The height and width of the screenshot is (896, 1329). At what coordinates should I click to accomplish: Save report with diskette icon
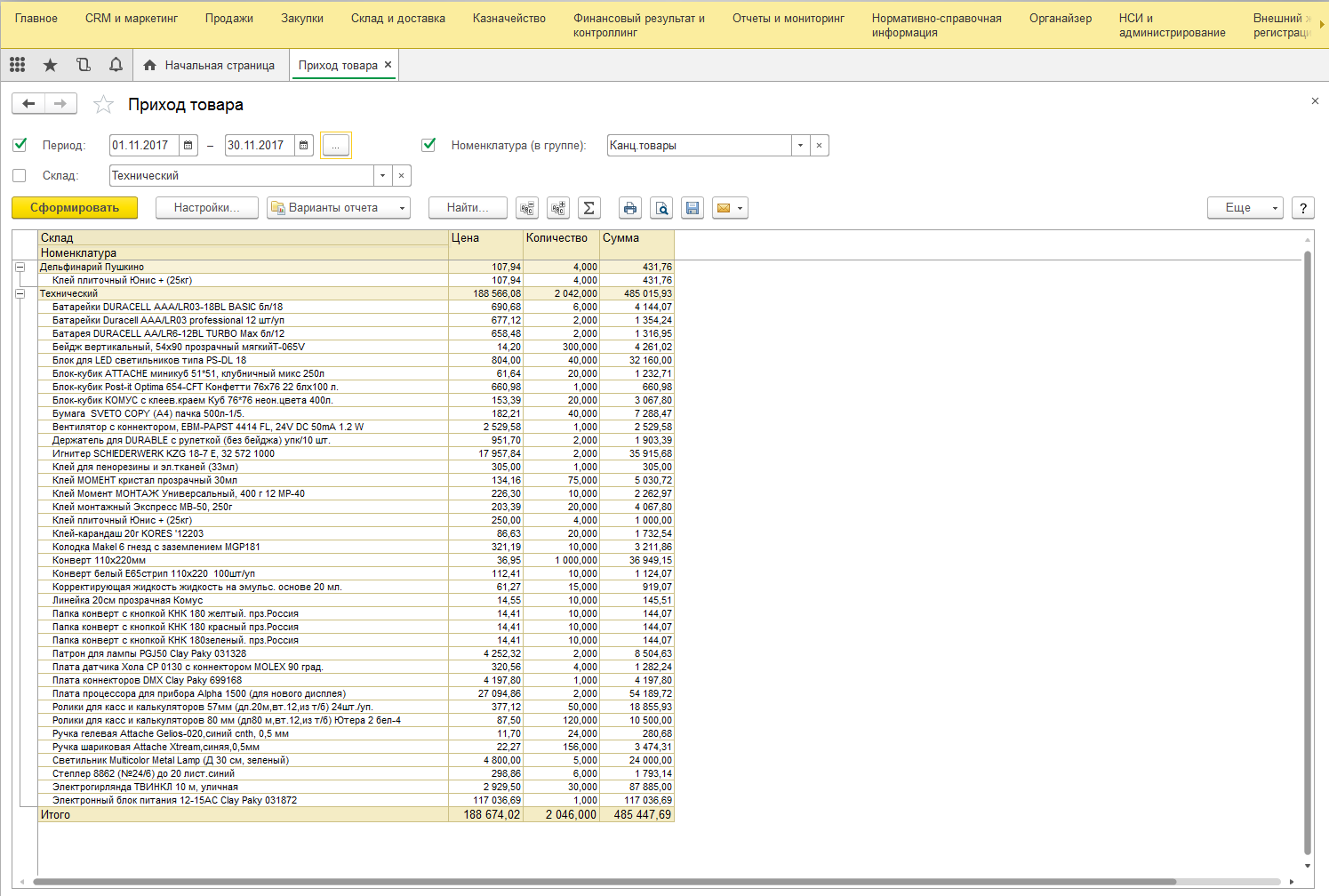click(693, 208)
